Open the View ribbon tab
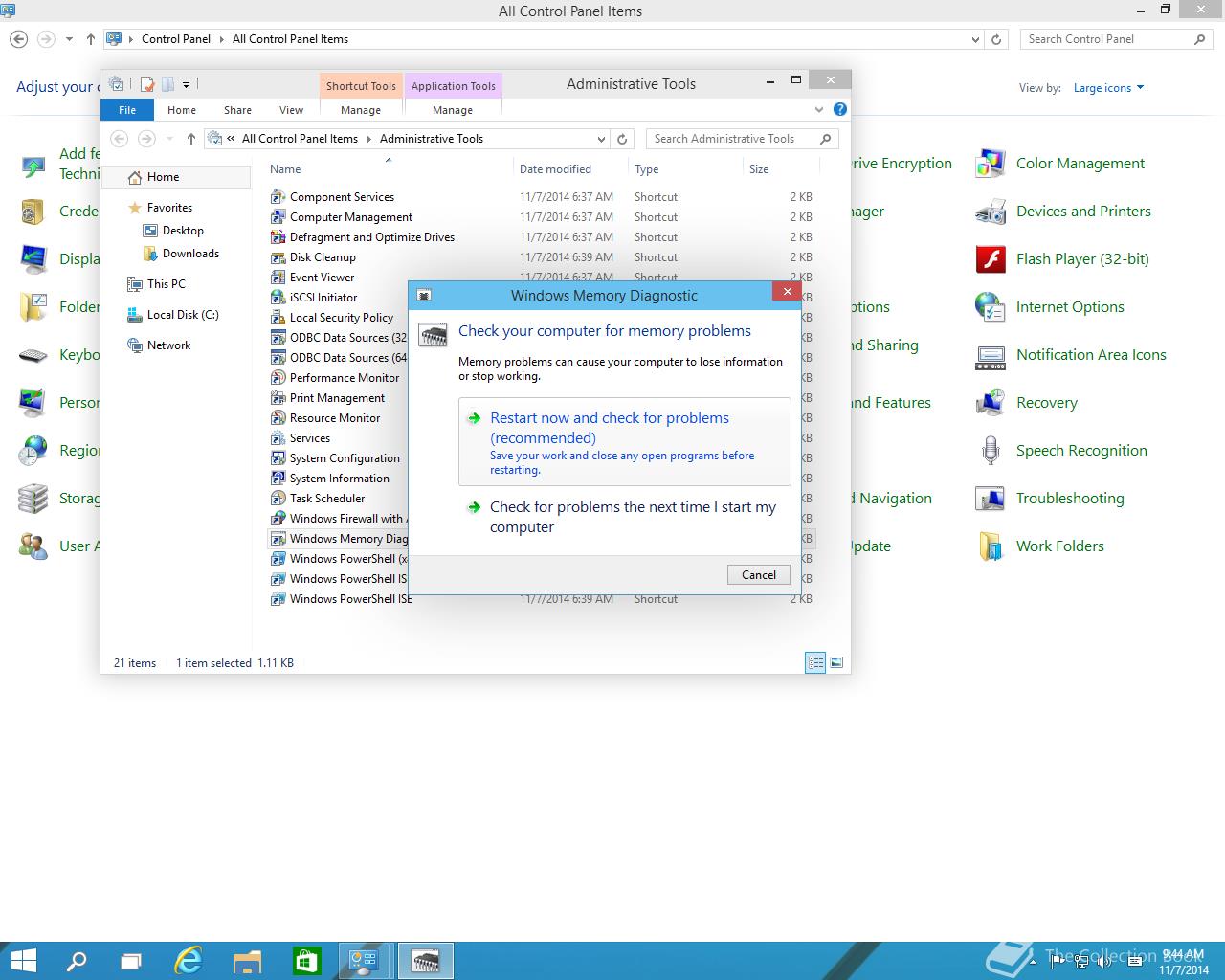Screen dimensions: 1225x980 click(291, 110)
